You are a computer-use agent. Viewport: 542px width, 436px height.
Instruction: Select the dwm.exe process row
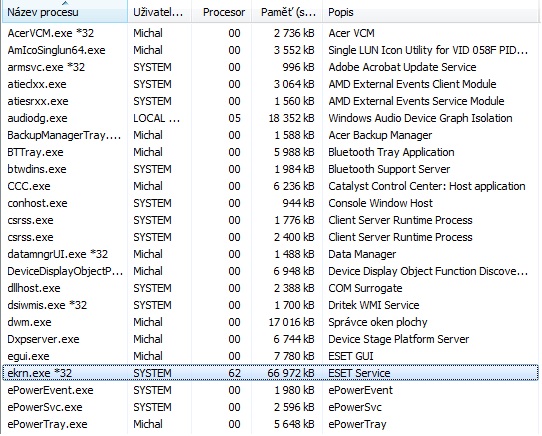click(271, 322)
